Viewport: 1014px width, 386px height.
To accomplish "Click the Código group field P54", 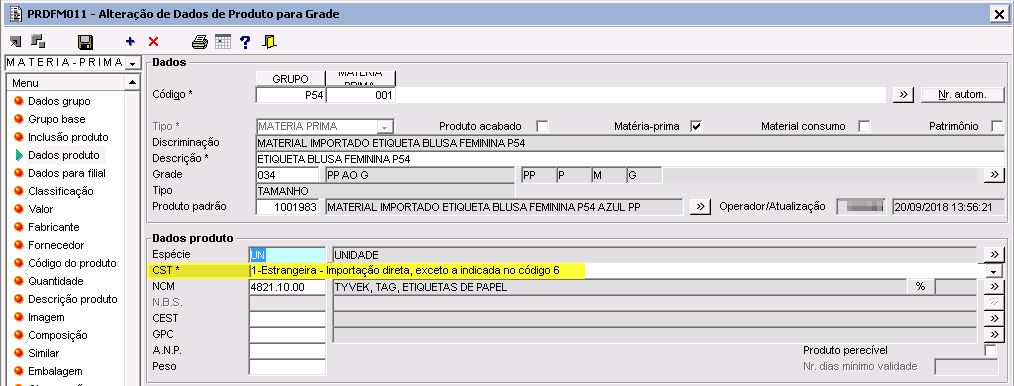I will coord(290,95).
